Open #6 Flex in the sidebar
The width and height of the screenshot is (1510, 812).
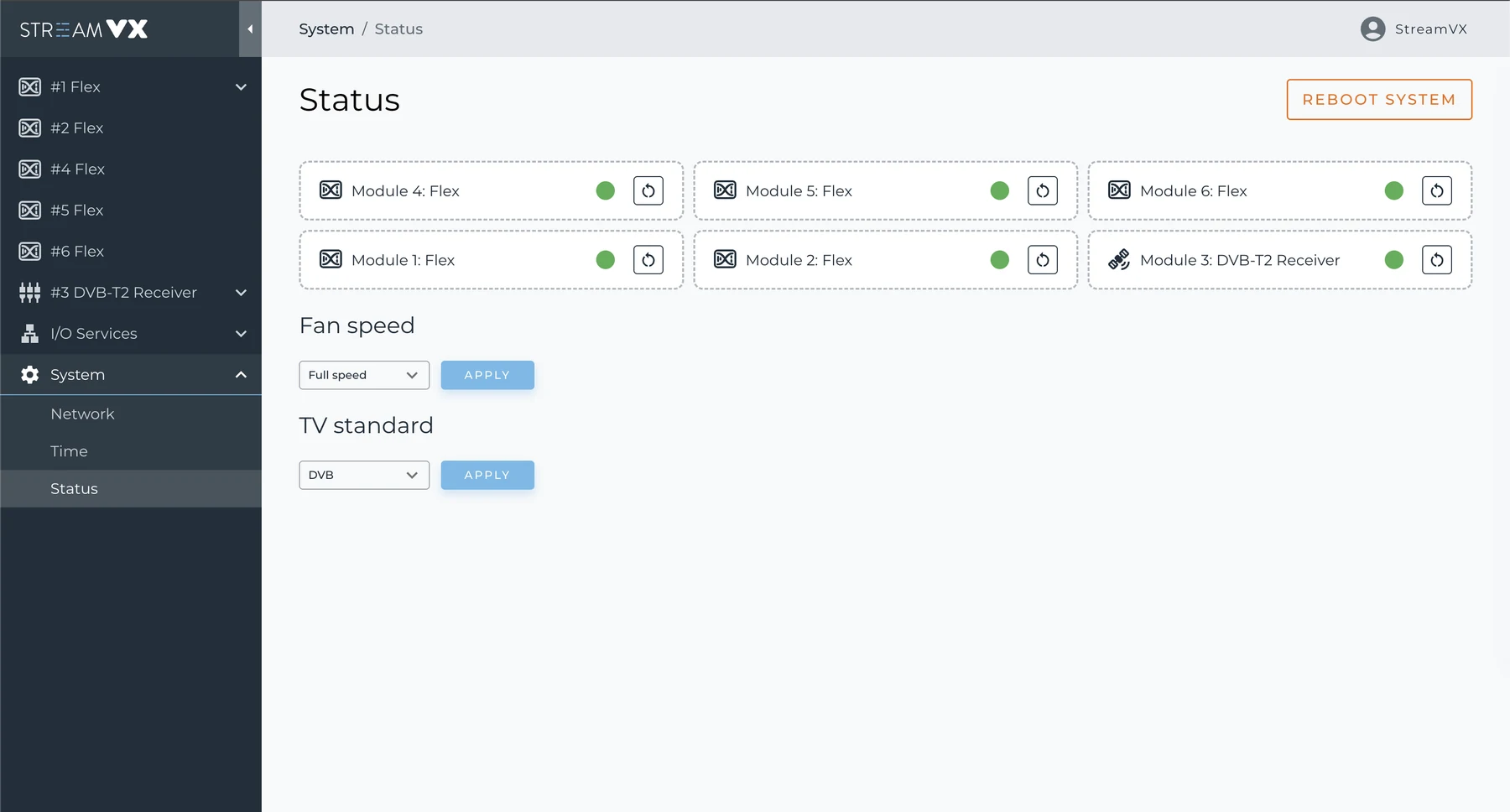pos(131,251)
